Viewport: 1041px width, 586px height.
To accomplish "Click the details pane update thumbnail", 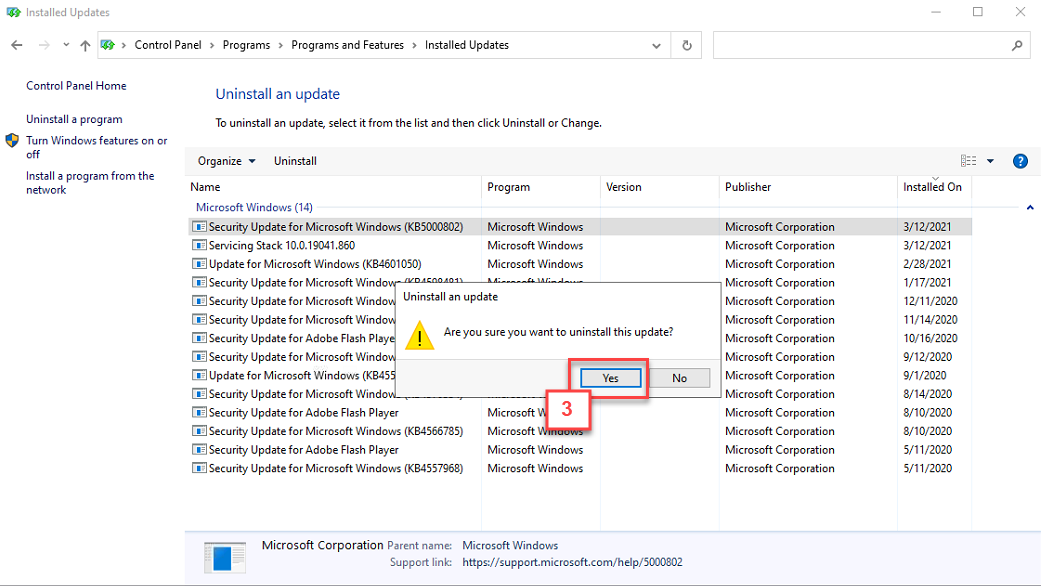I will 225,557.
